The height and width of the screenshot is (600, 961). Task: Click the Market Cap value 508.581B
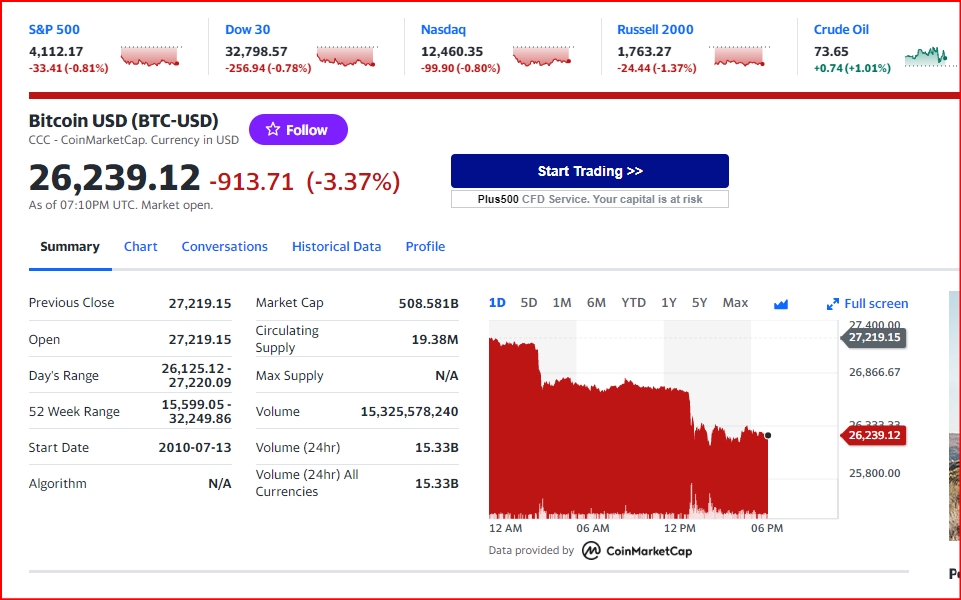pyautogui.click(x=428, y=303)
